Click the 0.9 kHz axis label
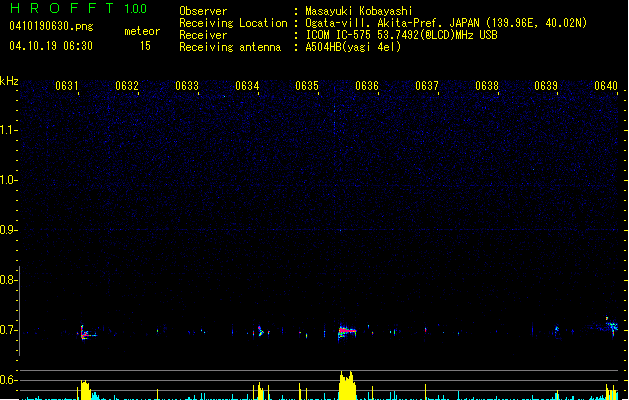 coord(7,230)
